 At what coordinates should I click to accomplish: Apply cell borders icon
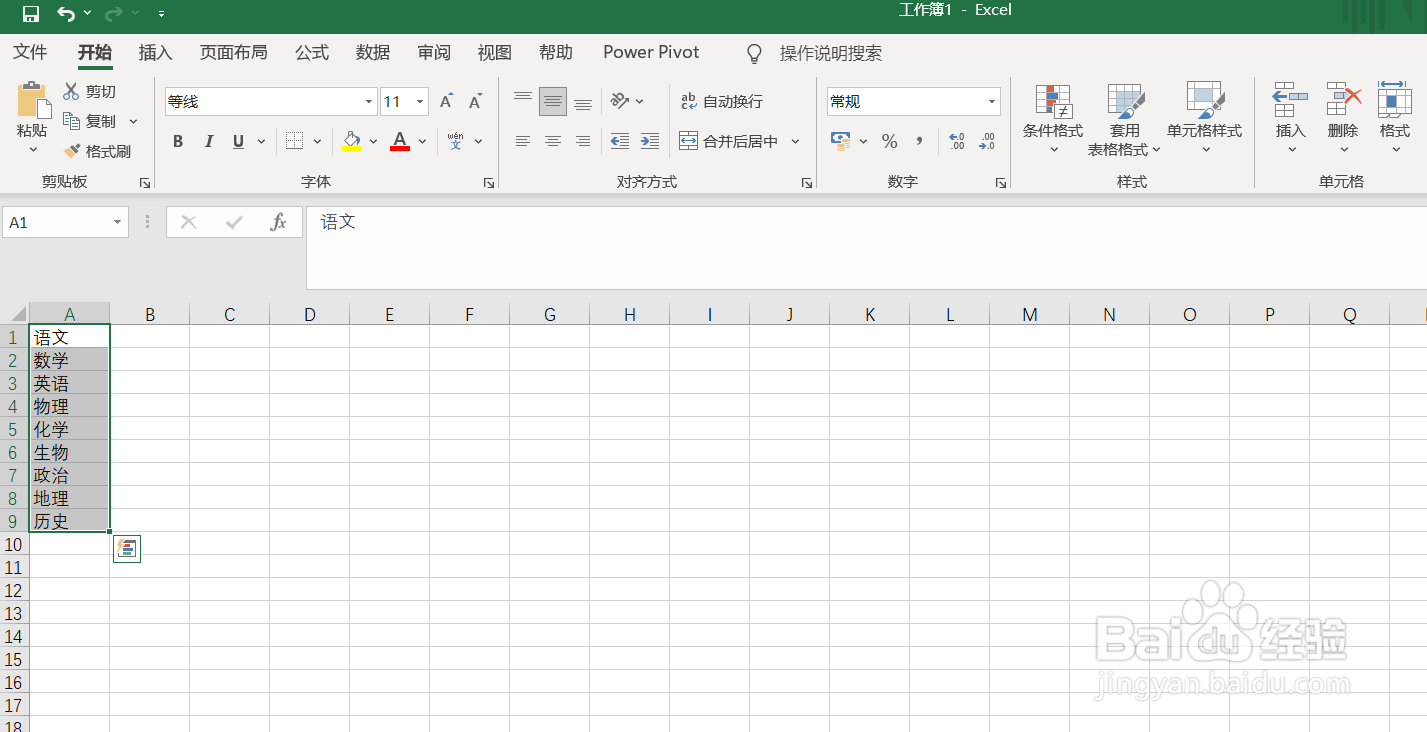pos(294,141)
